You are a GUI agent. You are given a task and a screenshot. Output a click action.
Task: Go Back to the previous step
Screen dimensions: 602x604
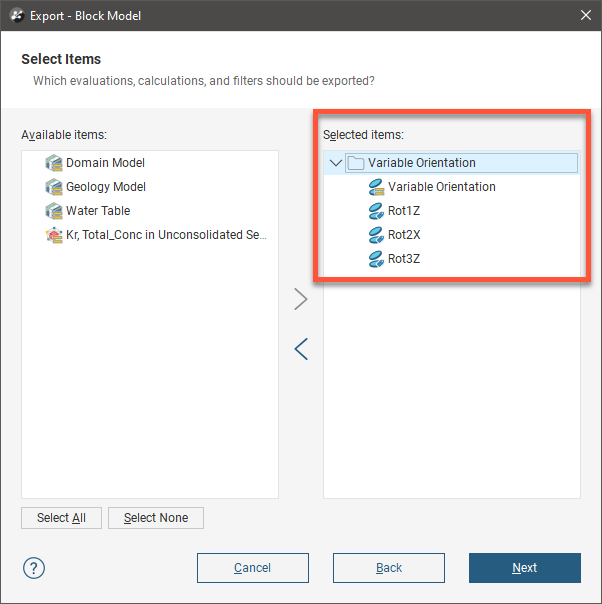(x=389, y=568)
